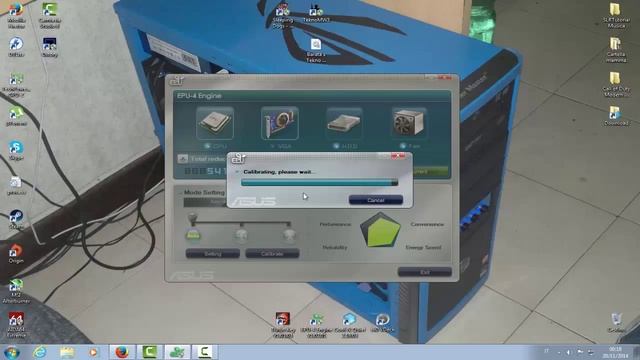Click the Calibrate button

(x=272, y=254)
